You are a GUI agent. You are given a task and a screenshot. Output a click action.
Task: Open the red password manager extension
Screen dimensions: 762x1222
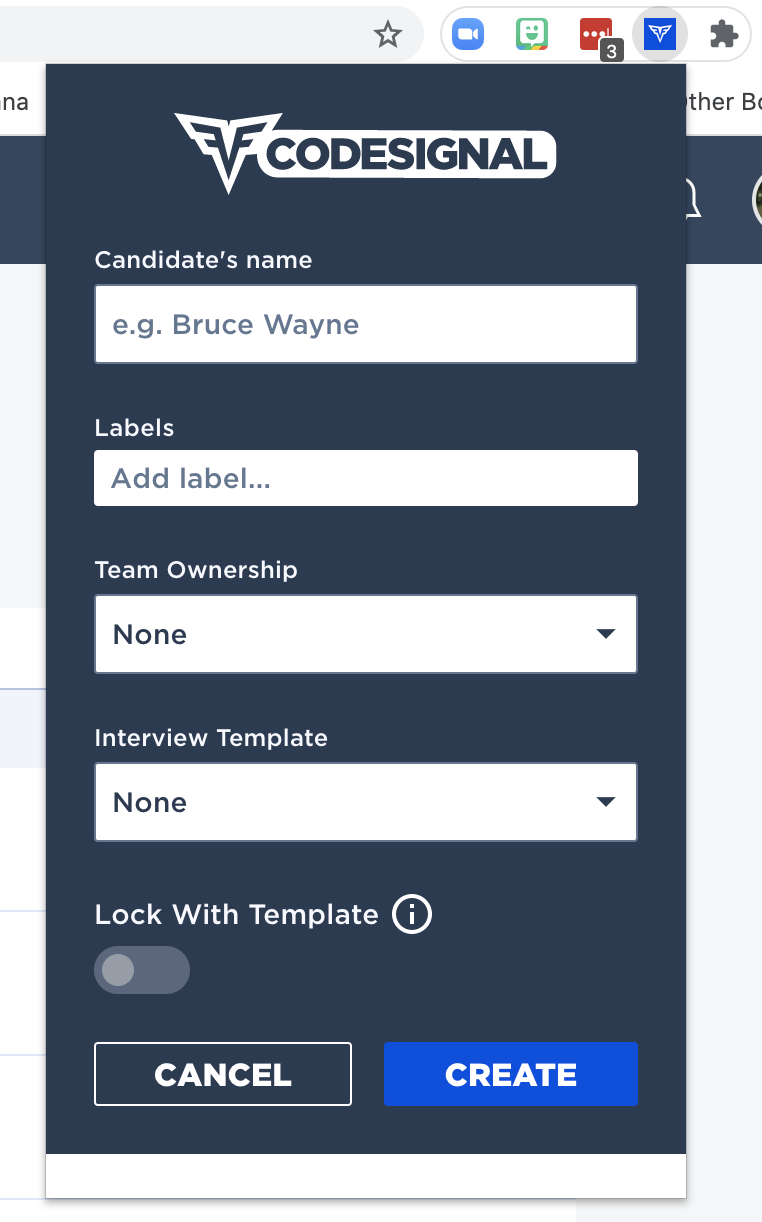point(597,35)
